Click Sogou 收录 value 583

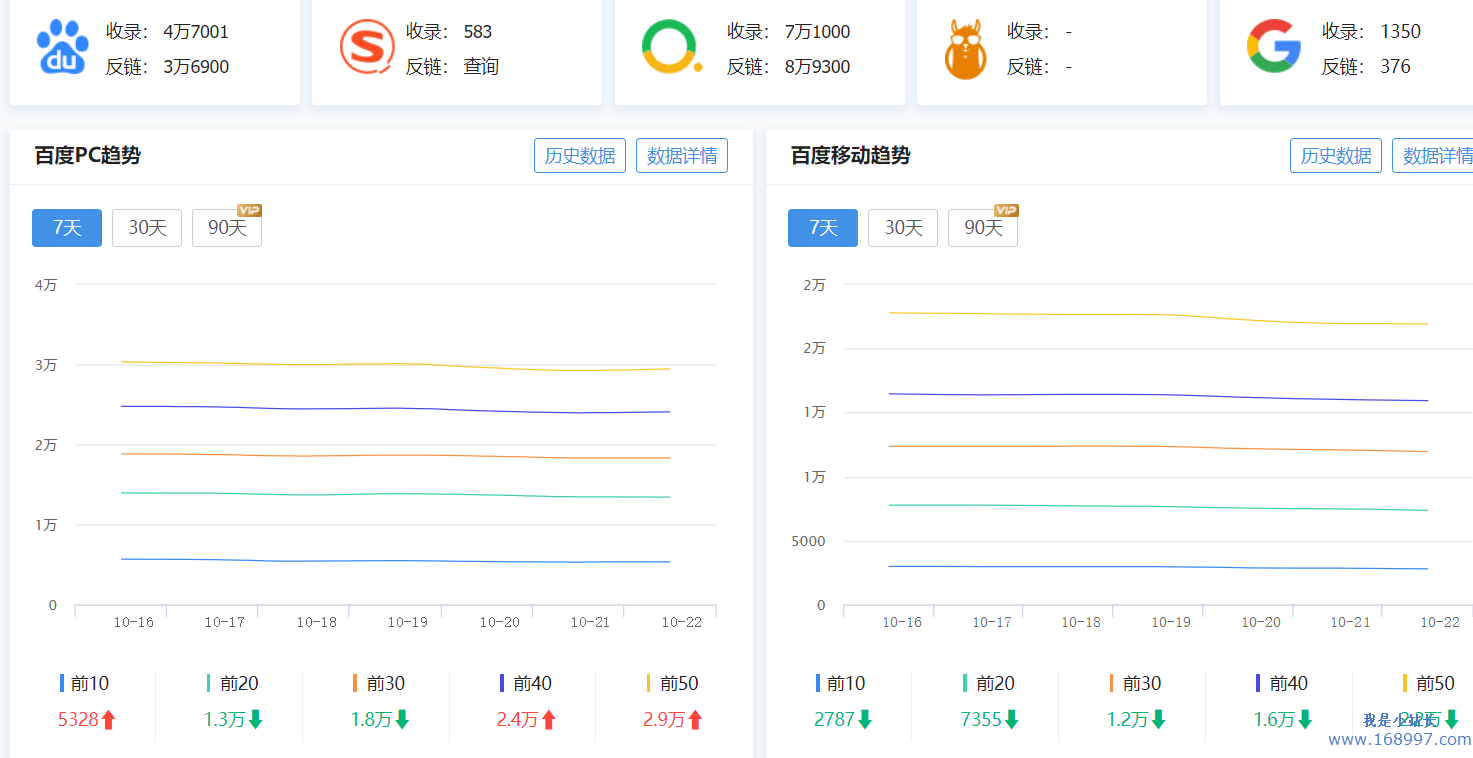click(x=478, y=32)
